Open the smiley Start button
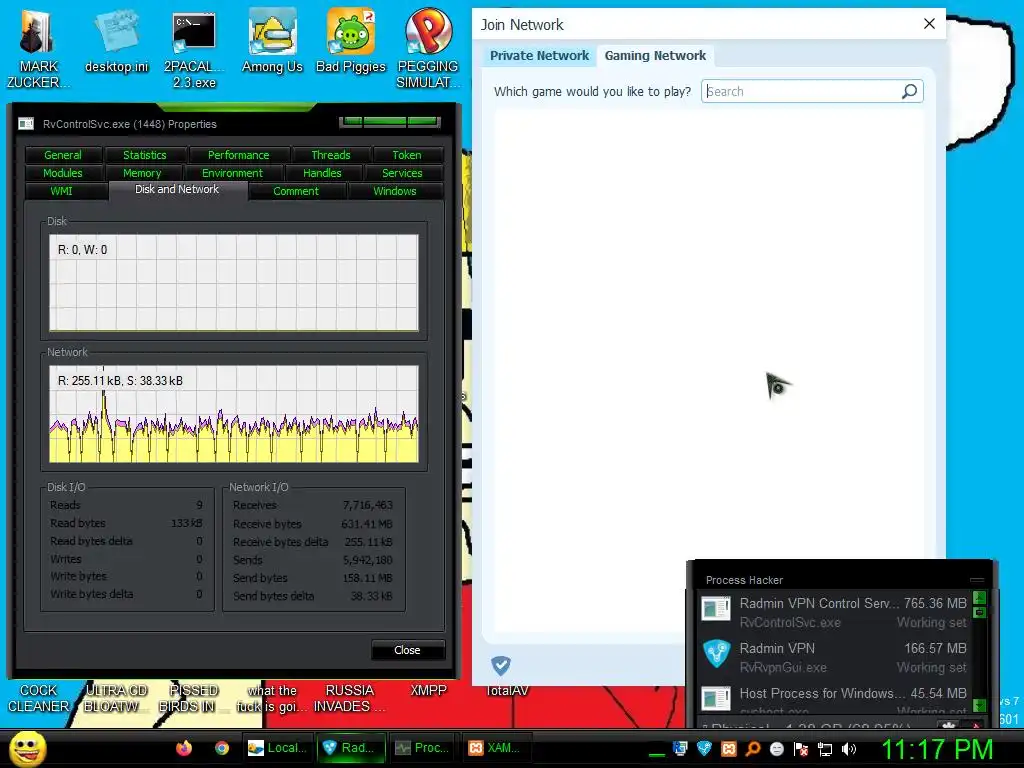This screenshot has width=1024, height=768. click(x=27, y=749)
